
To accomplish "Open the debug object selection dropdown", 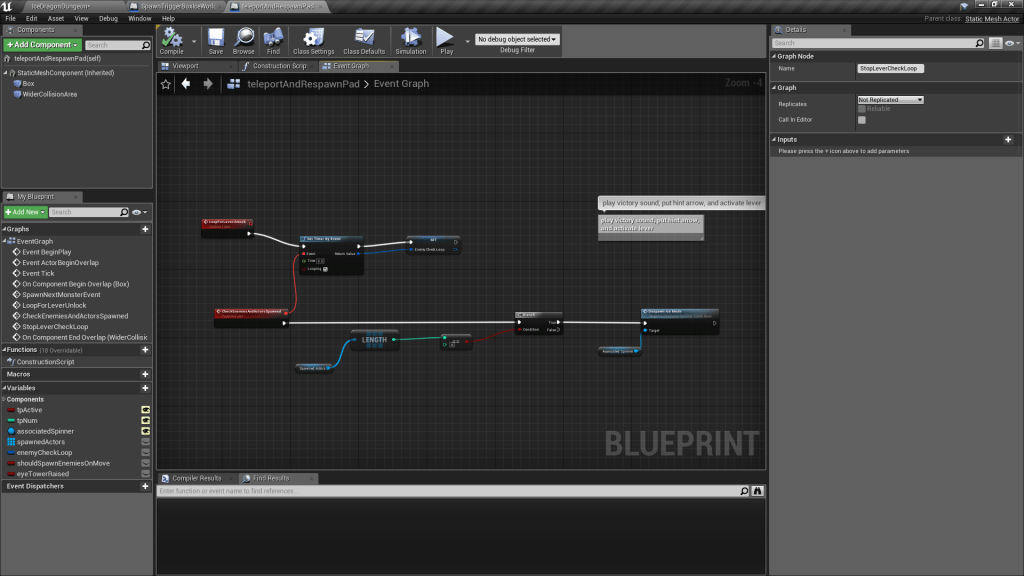I will pyautogui.click(x=517, y=39).
